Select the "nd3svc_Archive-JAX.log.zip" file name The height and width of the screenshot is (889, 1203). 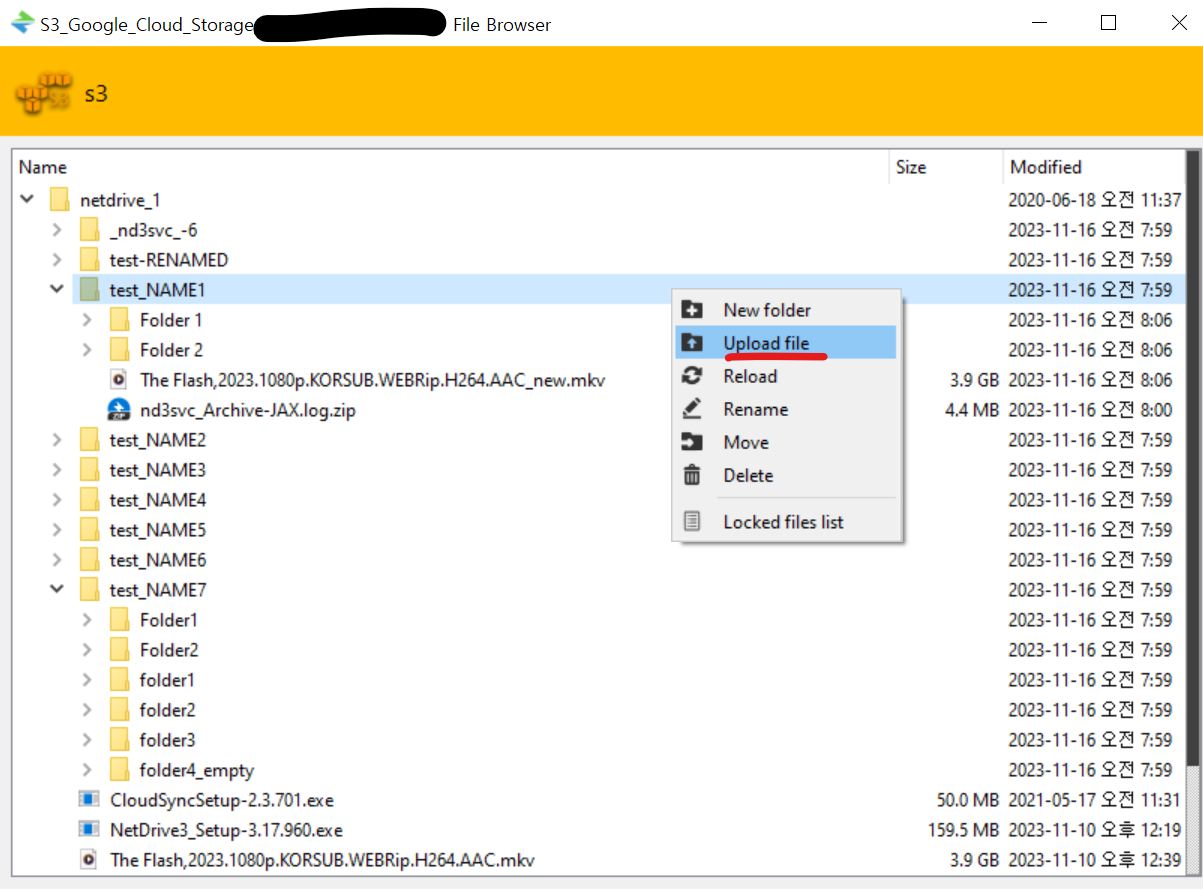[x=248, y=410]
